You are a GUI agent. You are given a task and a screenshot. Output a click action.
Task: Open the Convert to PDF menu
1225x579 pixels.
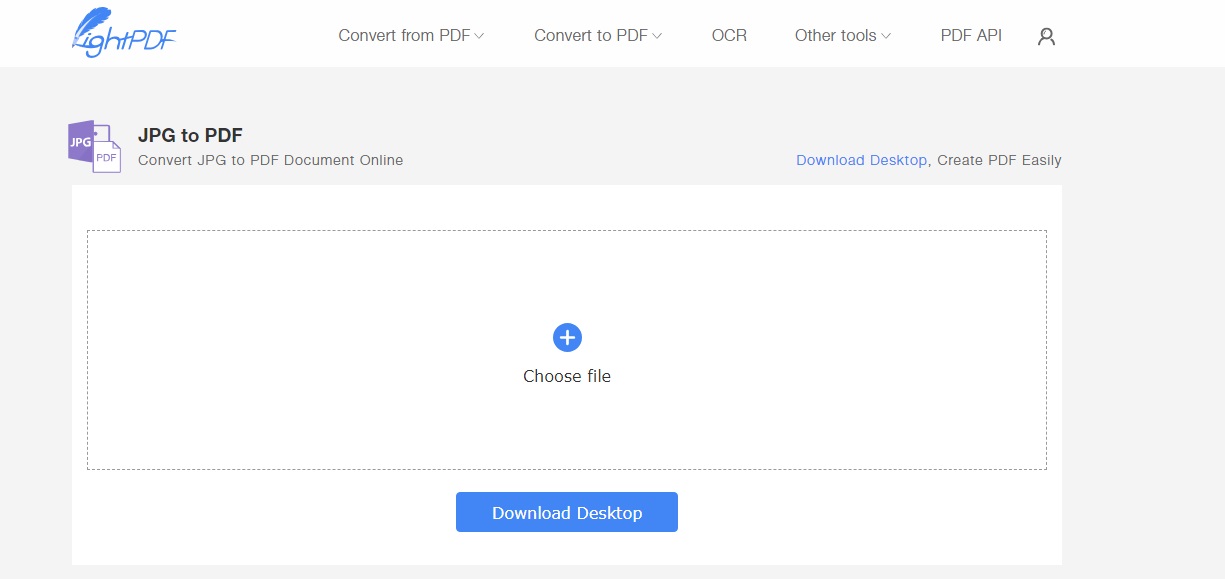(590, 35)
